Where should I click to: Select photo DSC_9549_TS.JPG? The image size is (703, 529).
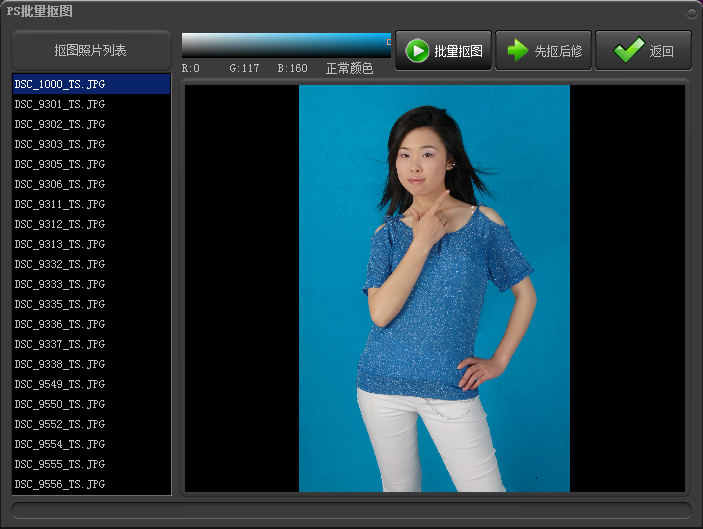click(60, 384)
